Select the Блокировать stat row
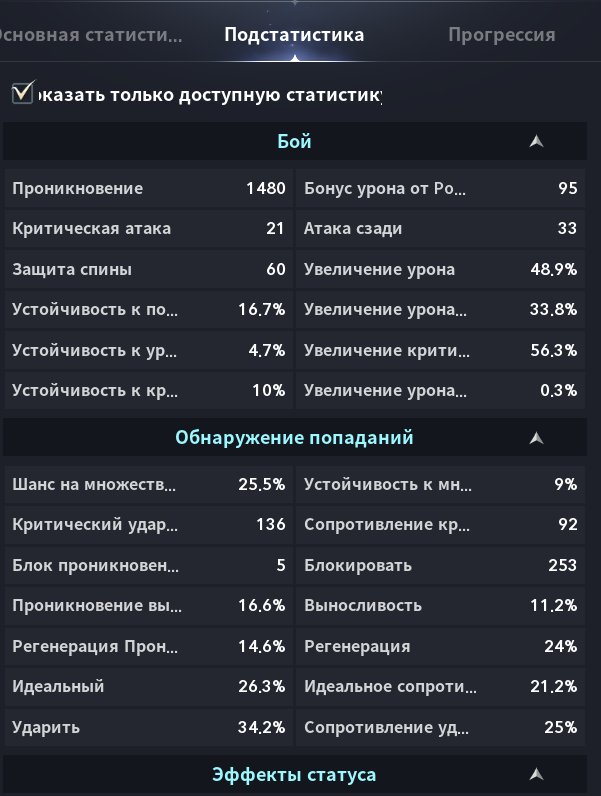Image resolution: width=601 pixels, height=796 pixels. 441,565
